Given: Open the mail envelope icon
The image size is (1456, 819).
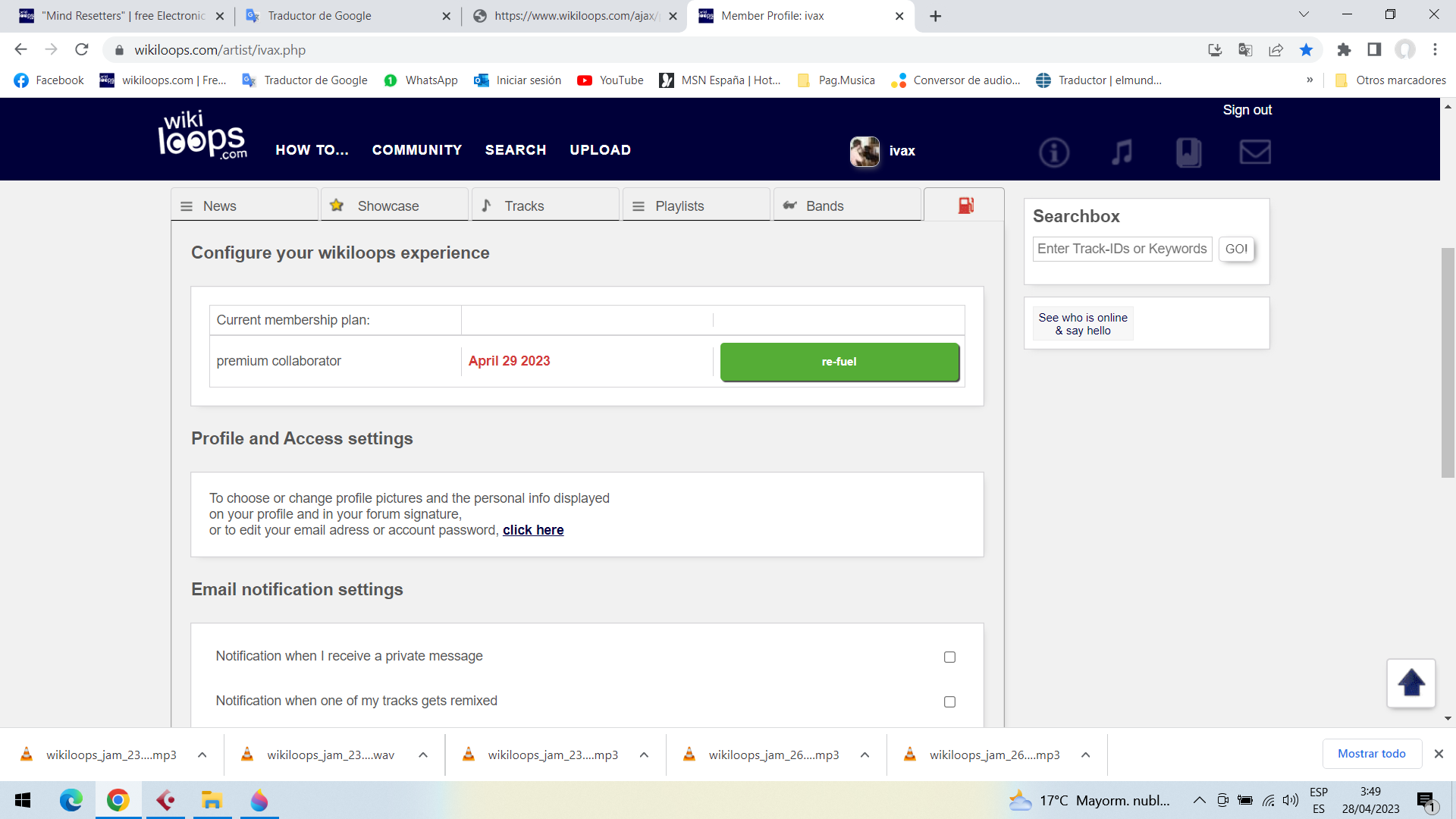Looking at the screenshot, I should (1255, 152).
